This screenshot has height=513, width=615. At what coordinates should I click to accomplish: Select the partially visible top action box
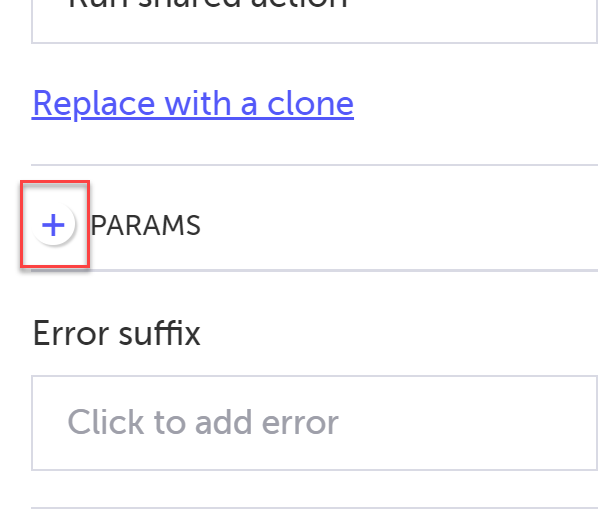pyautogui.click(x=314, y=18)
